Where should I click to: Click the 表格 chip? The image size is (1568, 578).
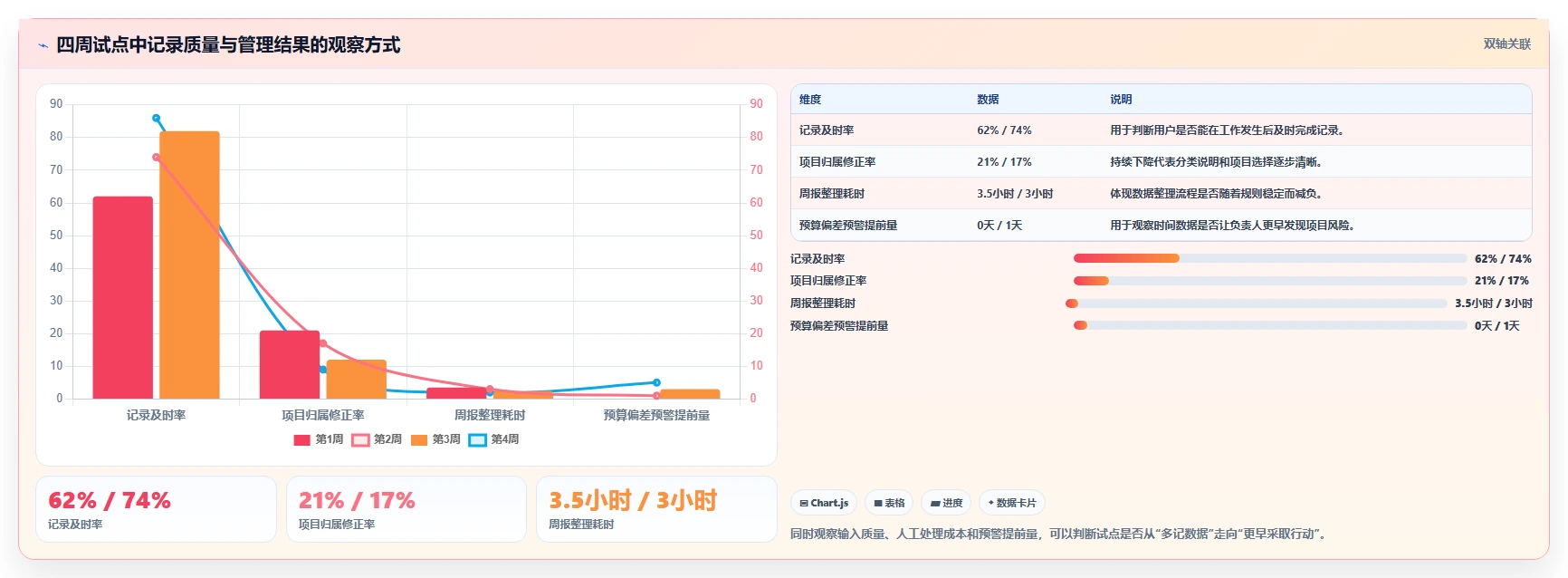pos(889,503)
